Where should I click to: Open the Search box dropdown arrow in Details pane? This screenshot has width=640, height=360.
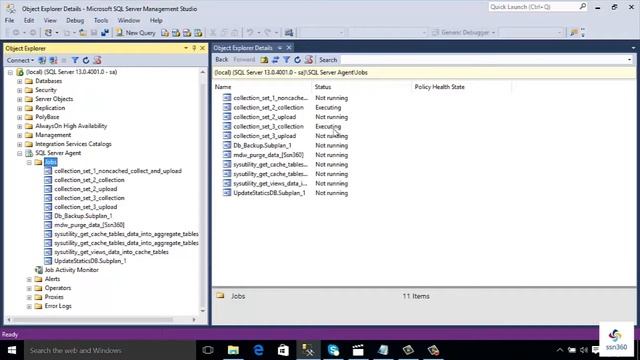[x=629, y=60]
